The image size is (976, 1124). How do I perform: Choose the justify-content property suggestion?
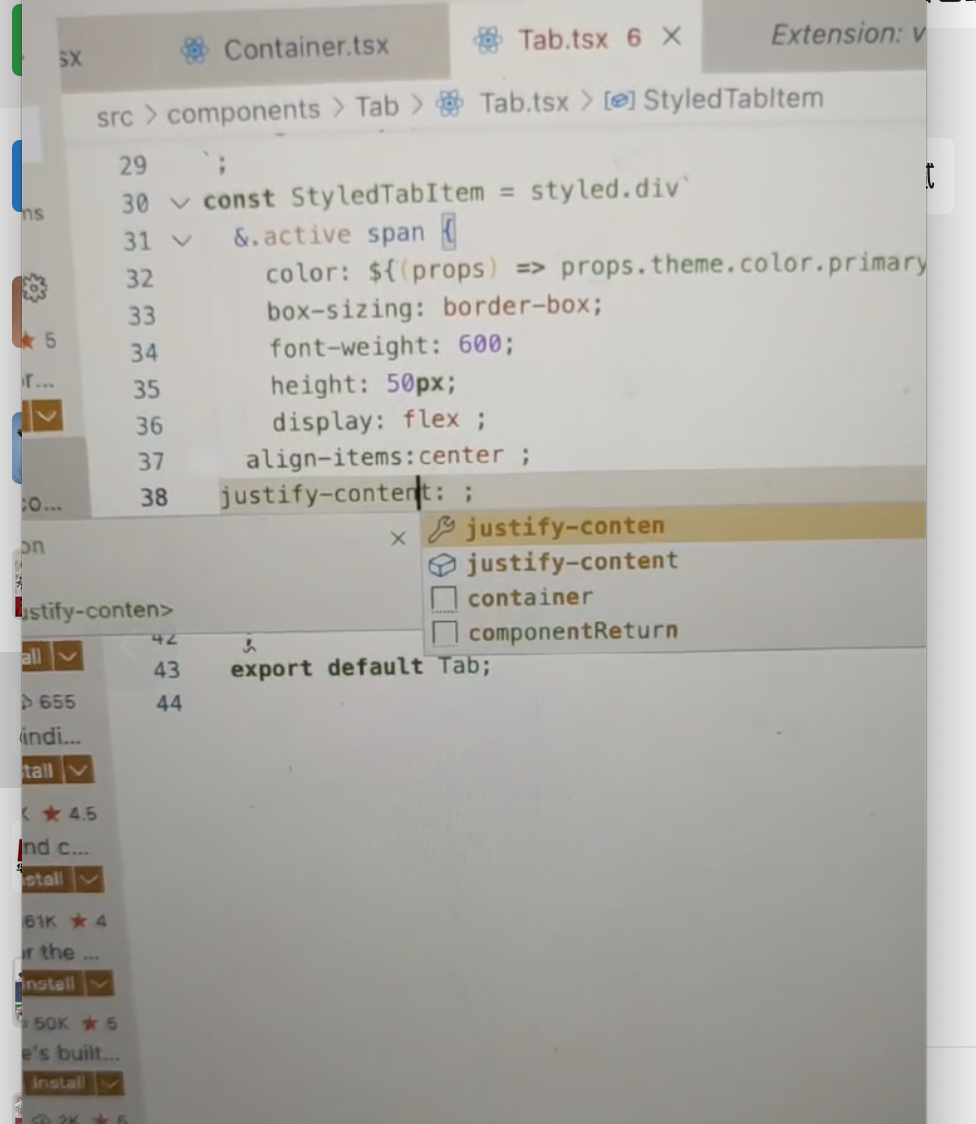674,561
